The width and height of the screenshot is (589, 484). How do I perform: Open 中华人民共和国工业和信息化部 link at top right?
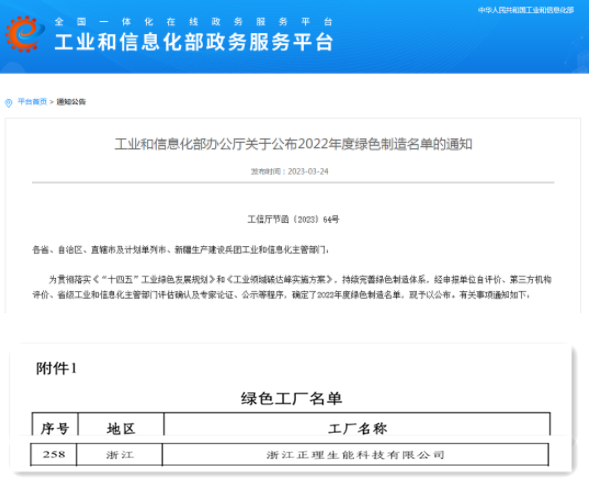(526, 10)
